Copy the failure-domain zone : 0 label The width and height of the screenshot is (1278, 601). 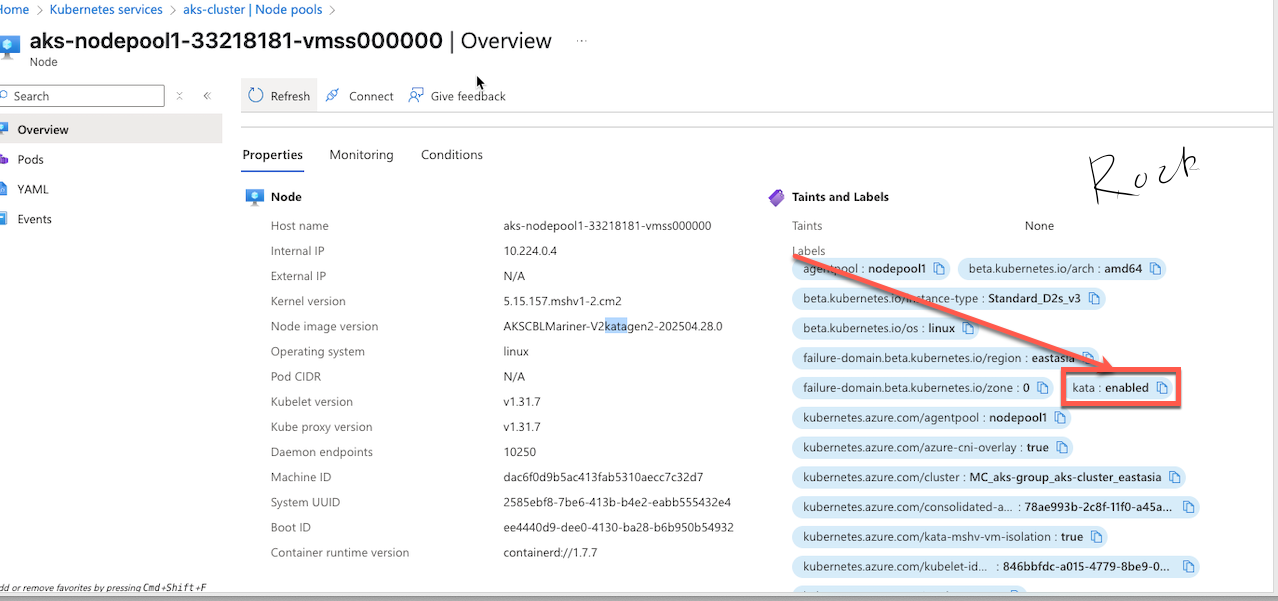tap(1042, 388)
